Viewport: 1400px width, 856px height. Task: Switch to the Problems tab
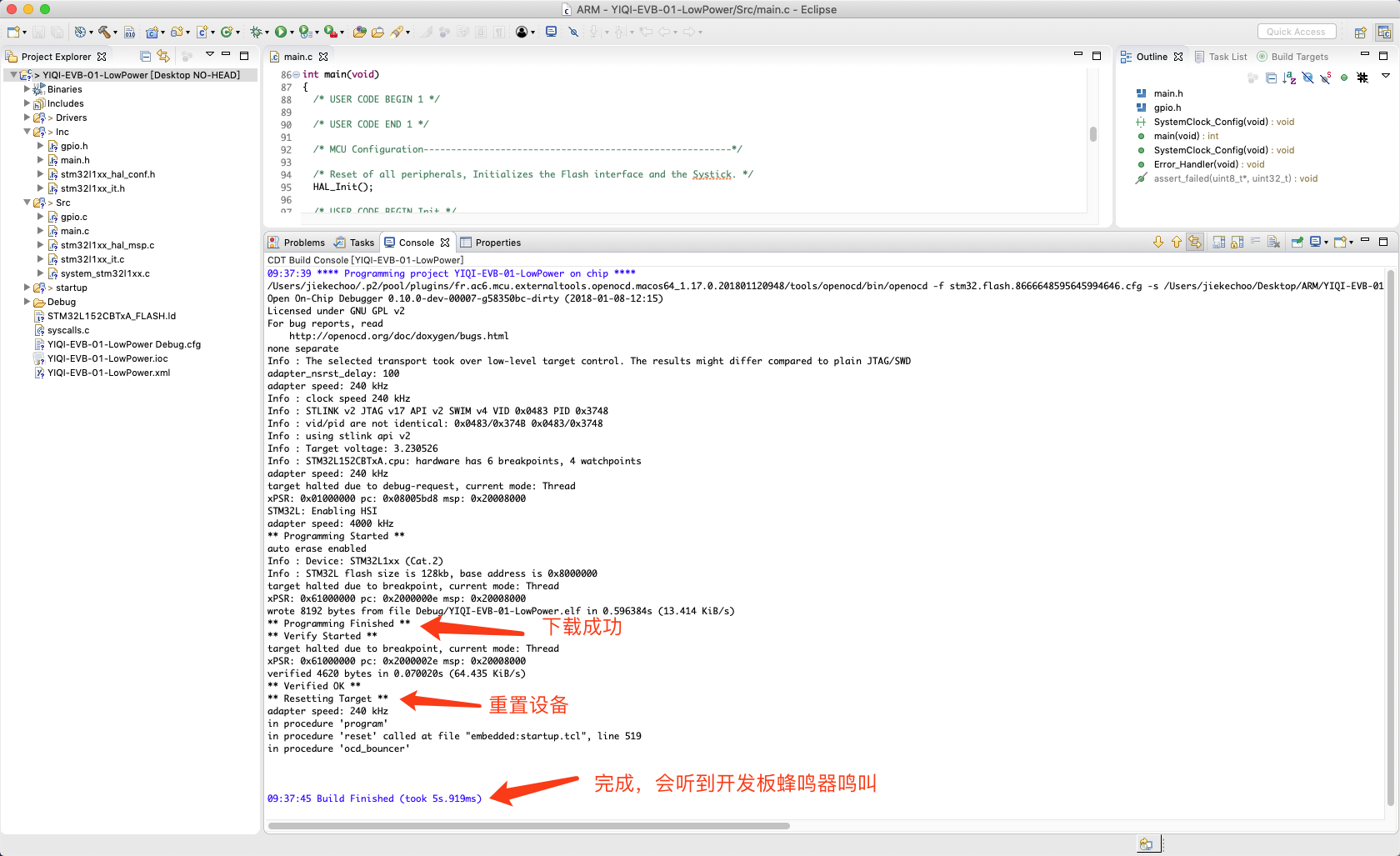(x=297, y=243)
